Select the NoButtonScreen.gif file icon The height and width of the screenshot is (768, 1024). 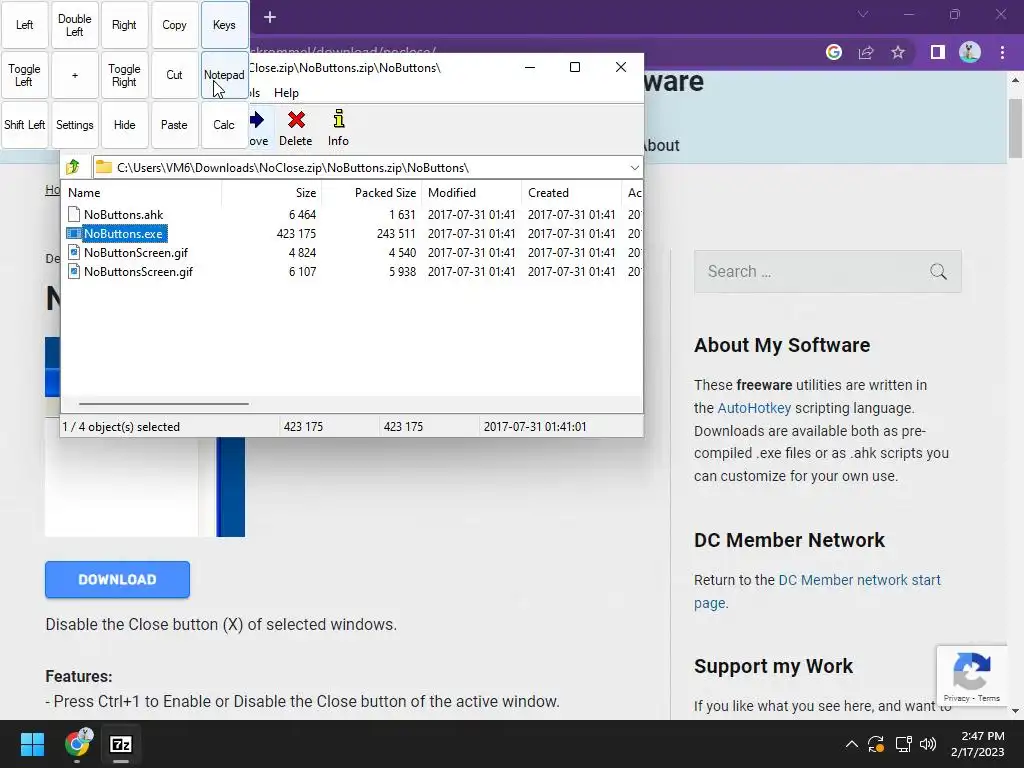coord(74,252)
